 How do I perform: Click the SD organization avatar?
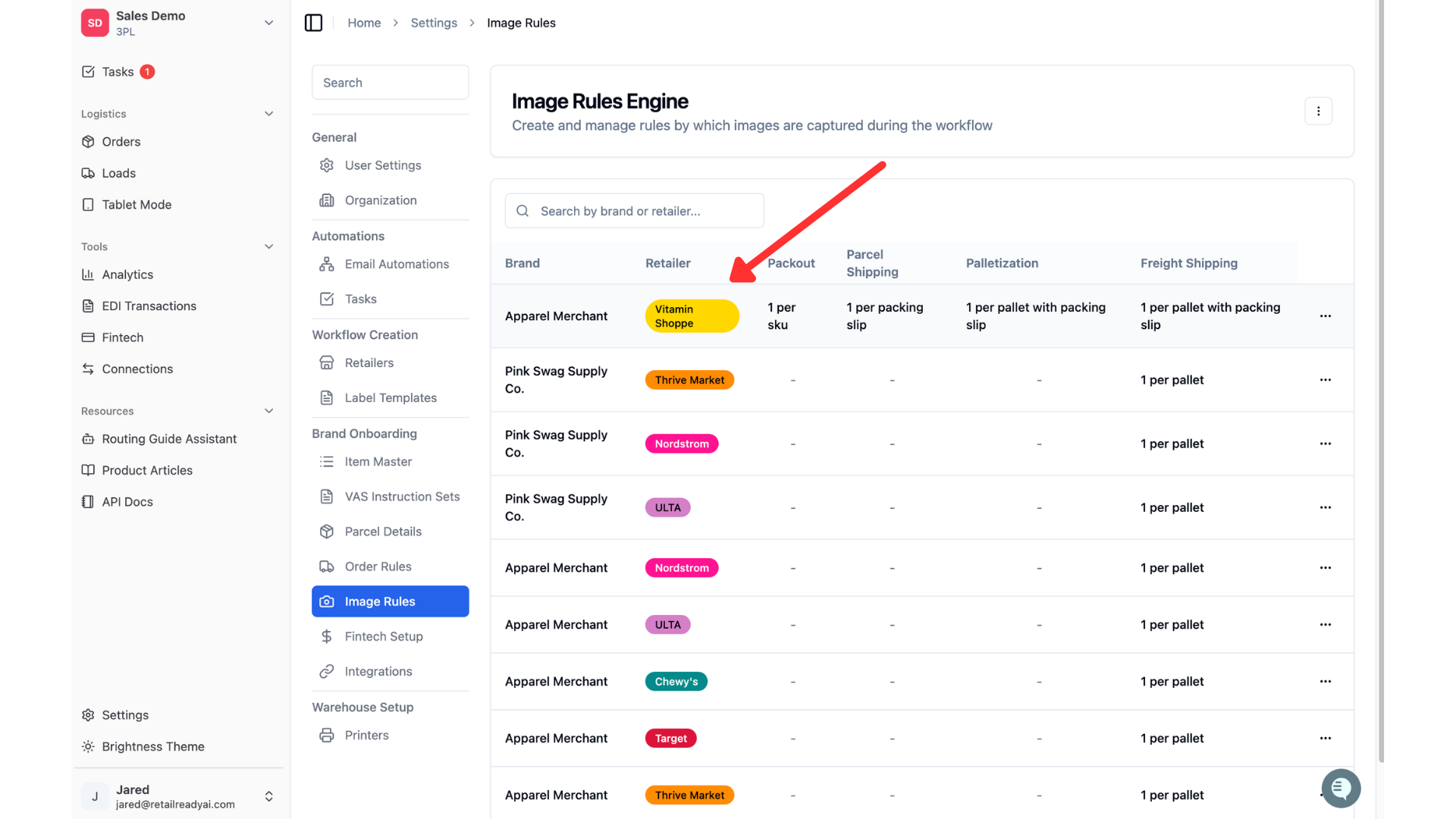pyautogui.click(x=95, y=23)
